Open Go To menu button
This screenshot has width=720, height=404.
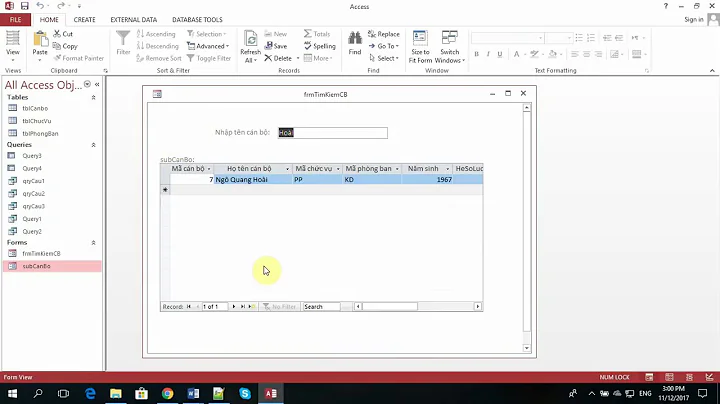click(x=384, y=46)
